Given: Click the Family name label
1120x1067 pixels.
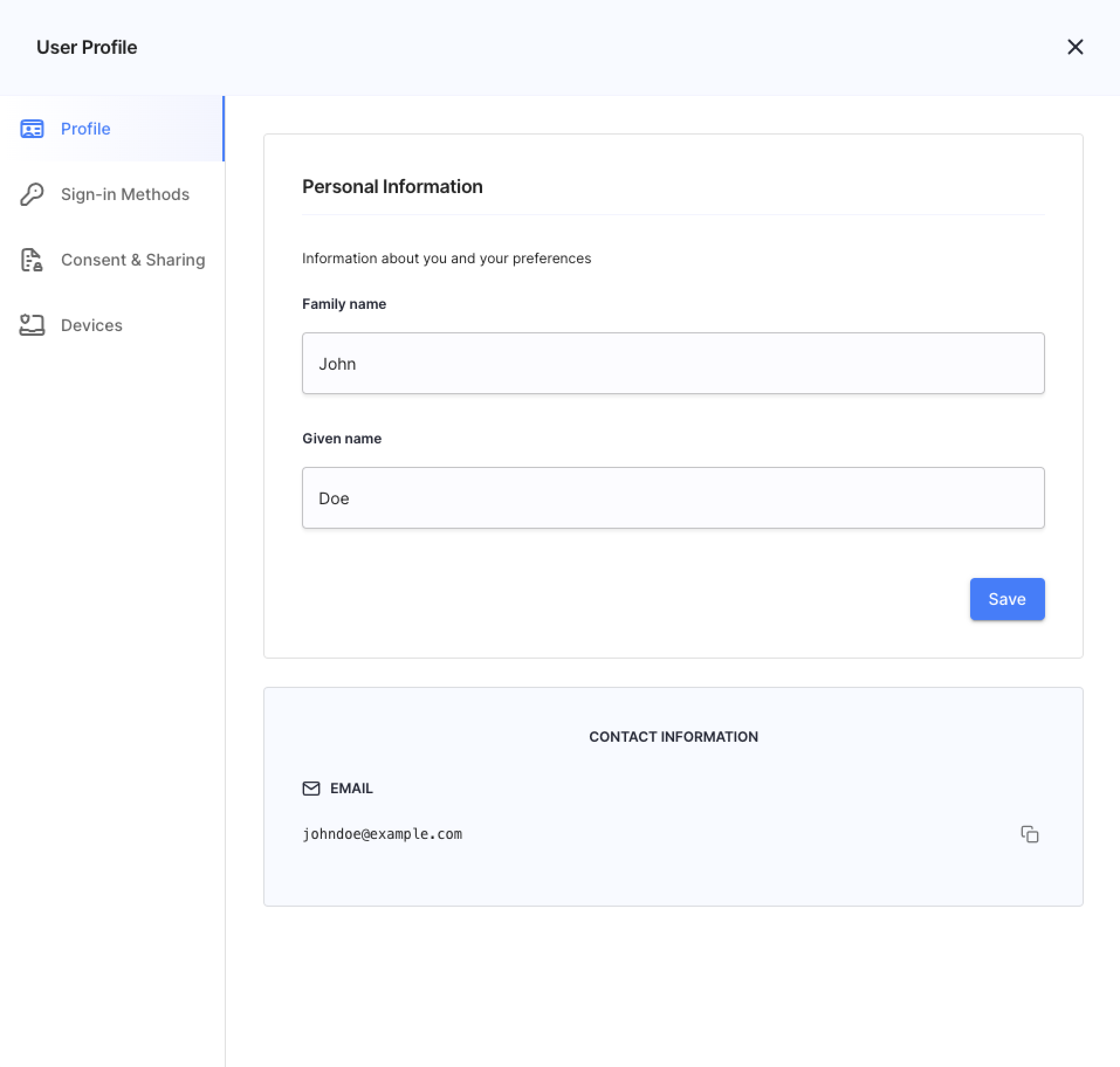Looking at the screenshot, I should pyautogui.click(x=344, y=304).
